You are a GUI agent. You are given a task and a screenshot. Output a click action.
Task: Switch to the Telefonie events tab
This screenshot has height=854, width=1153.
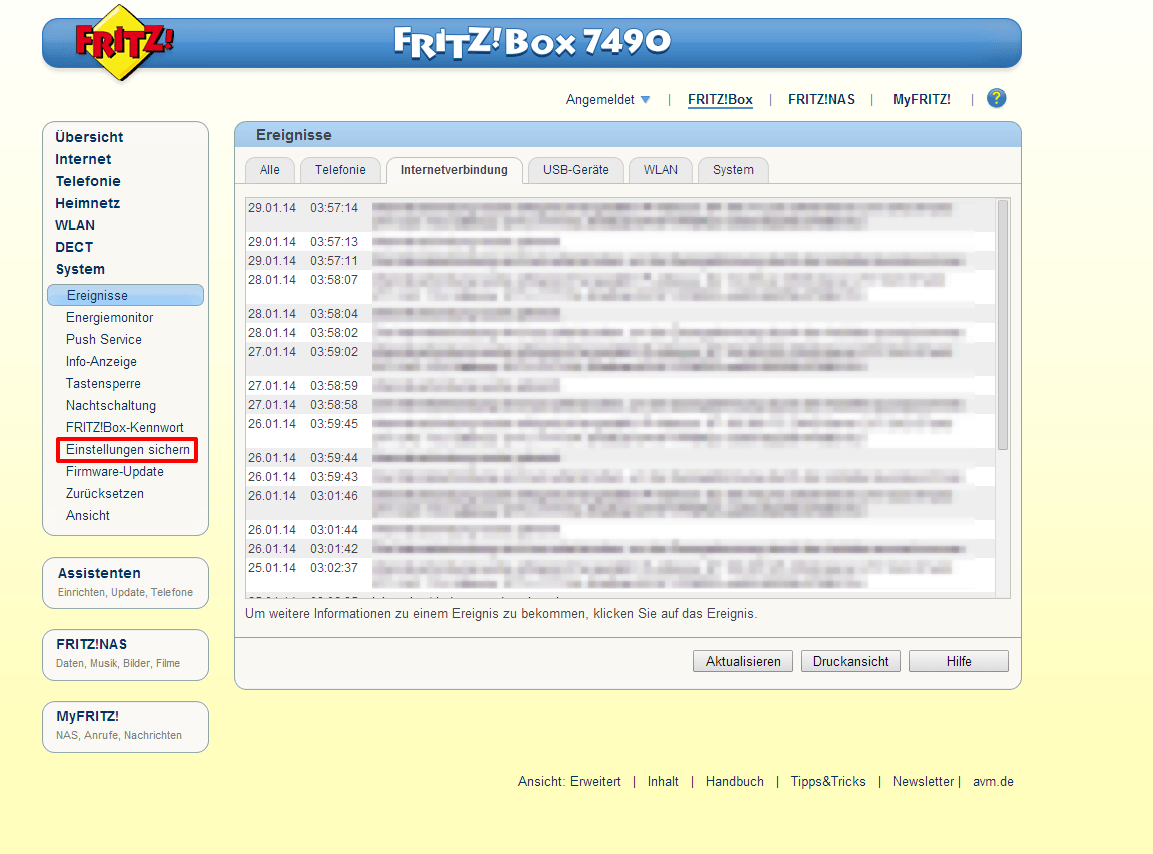[x=340, y=170]
